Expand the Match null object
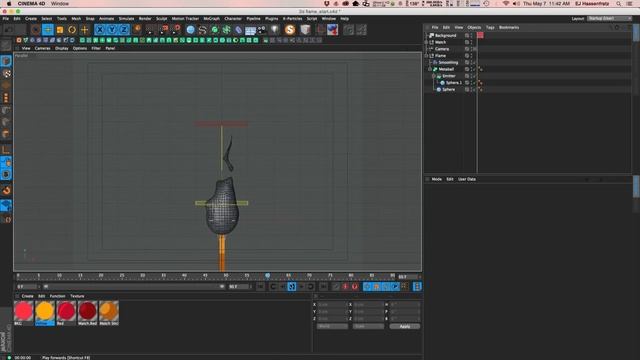 [427, 42]
